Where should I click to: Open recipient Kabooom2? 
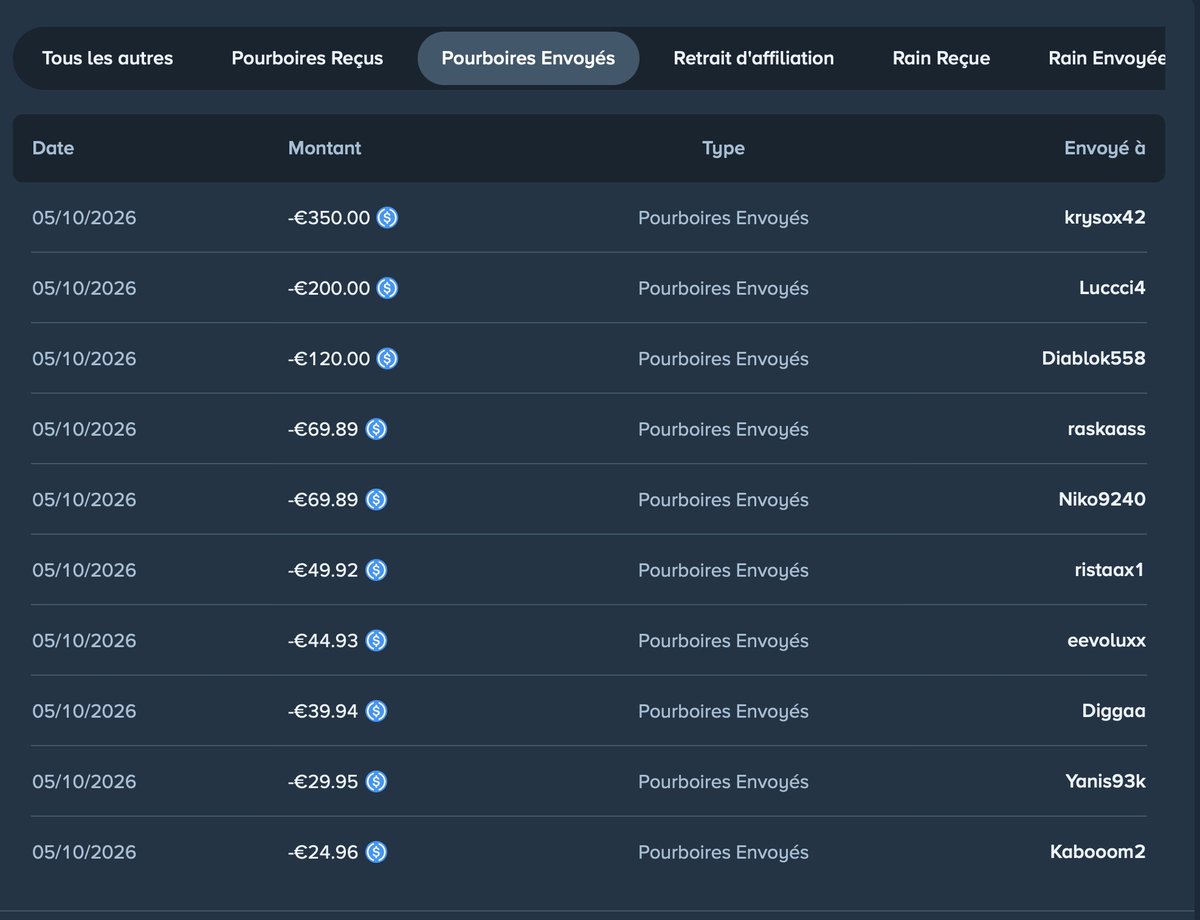pyautogui.click(x=1098, y=852)
